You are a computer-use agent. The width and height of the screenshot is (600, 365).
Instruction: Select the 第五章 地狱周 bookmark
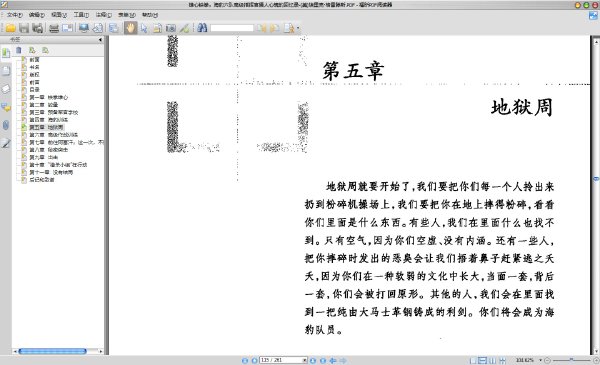click(46, 127)
